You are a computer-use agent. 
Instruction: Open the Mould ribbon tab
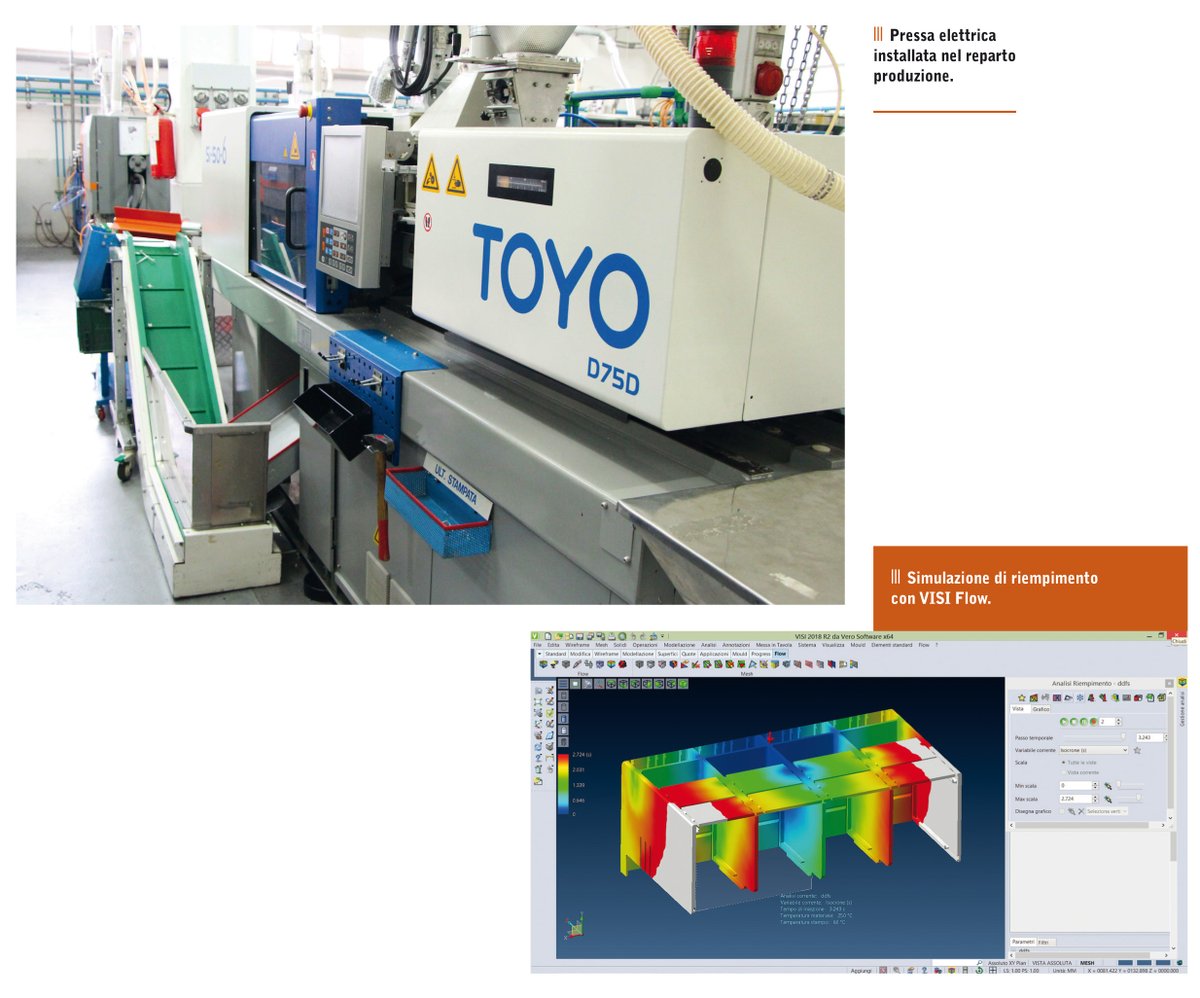click(x=740, y=654)
